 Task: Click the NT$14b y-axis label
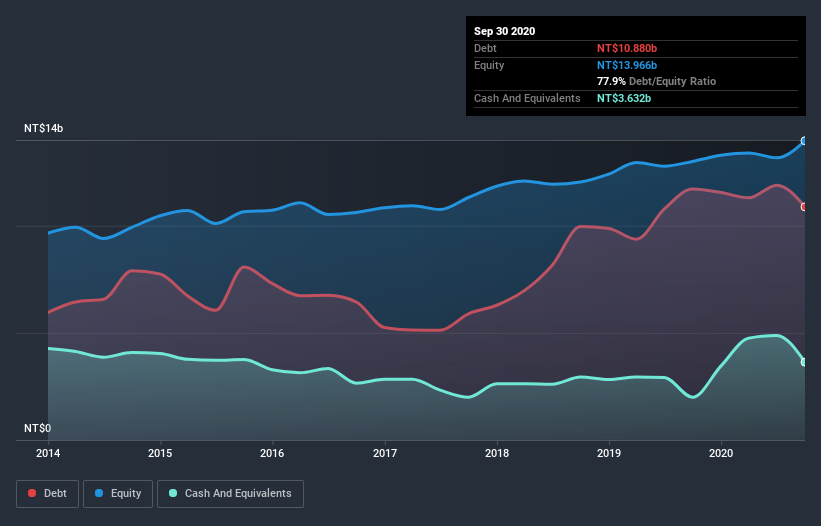45,129
